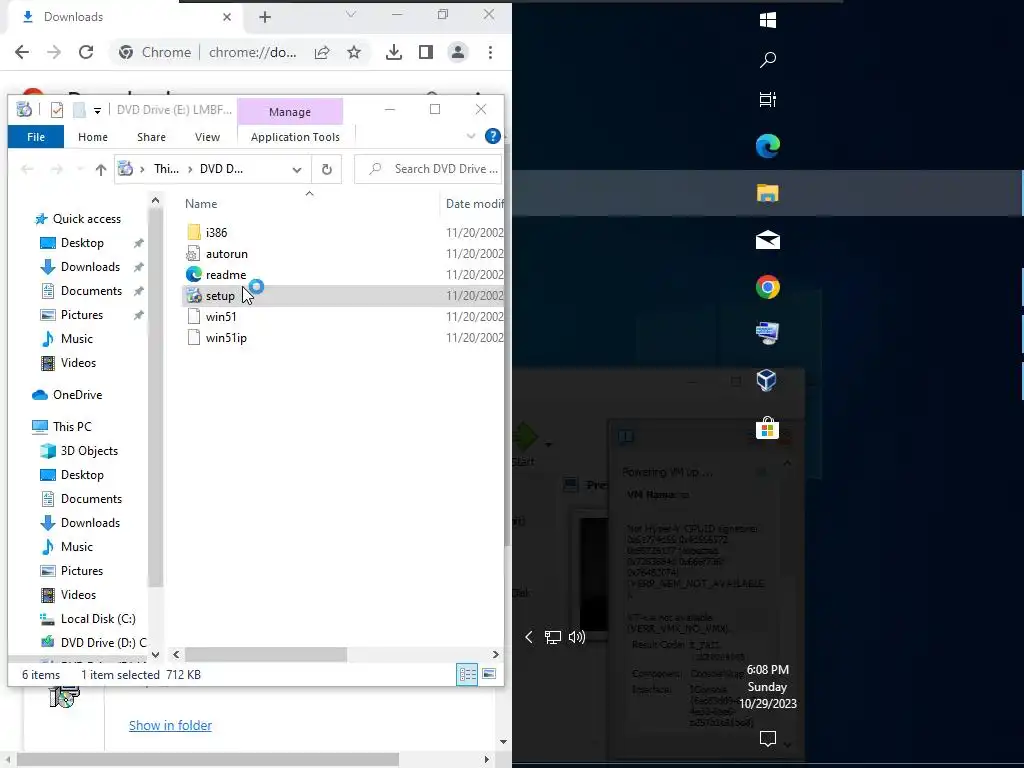Select This PC in navigation pane
Viewport: 1024px width, 768px height.
click(x=72, y=427)
